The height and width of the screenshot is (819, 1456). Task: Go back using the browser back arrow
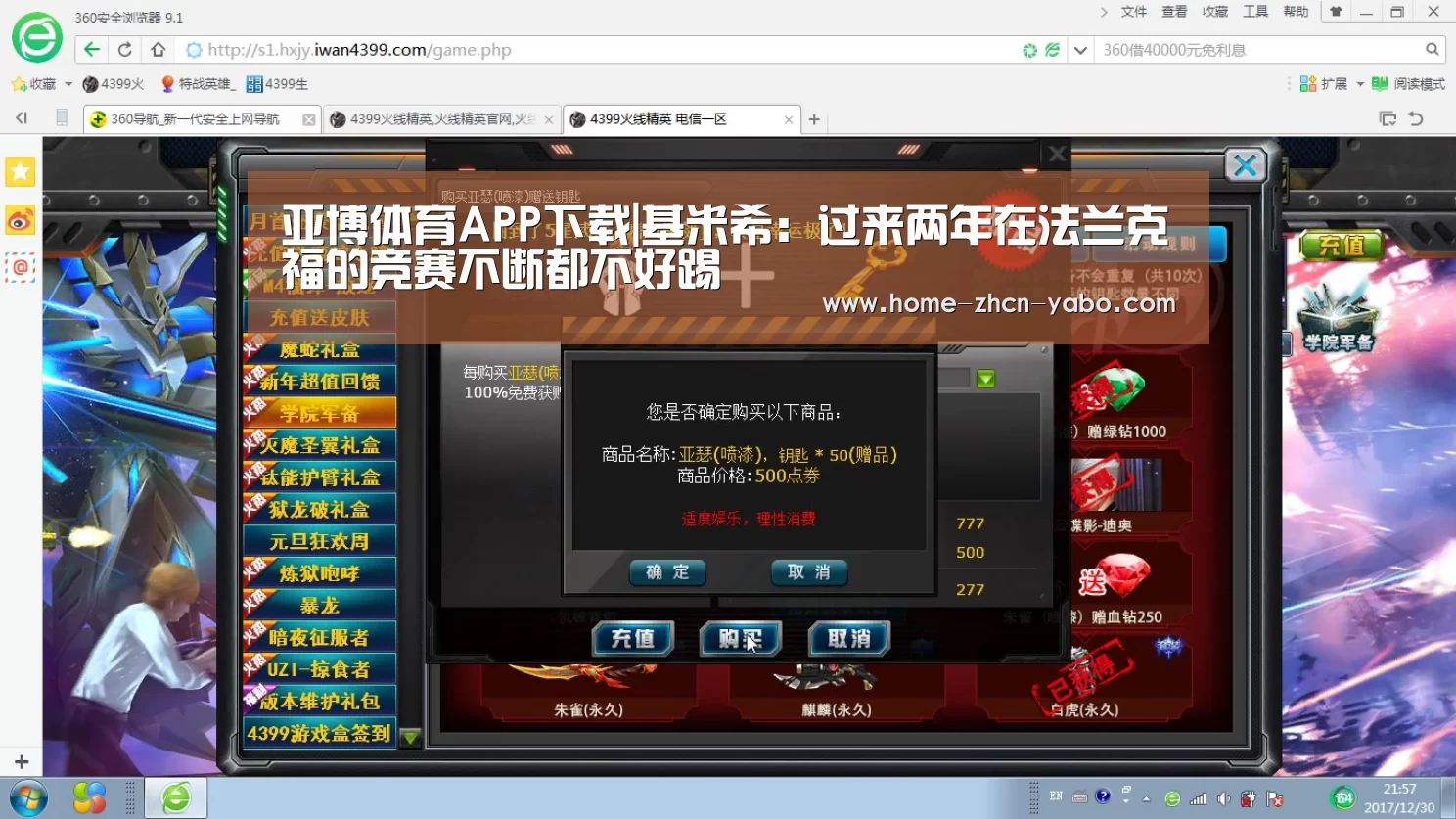[92, 50]
